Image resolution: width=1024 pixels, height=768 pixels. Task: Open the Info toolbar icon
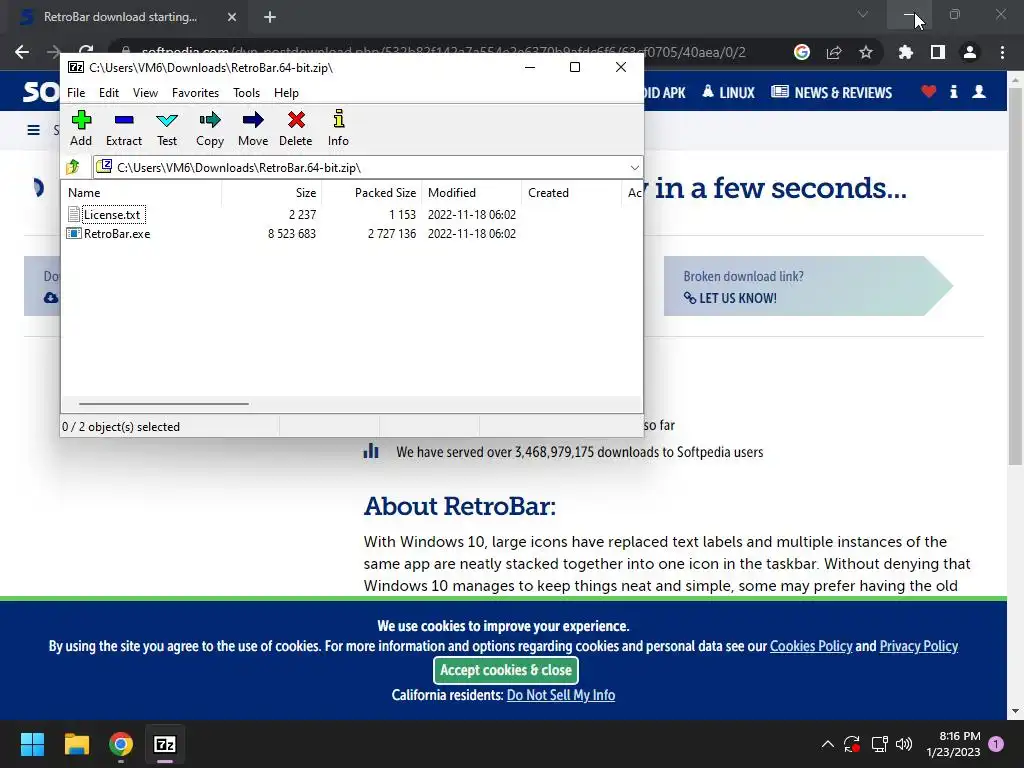tap(338, 129)
